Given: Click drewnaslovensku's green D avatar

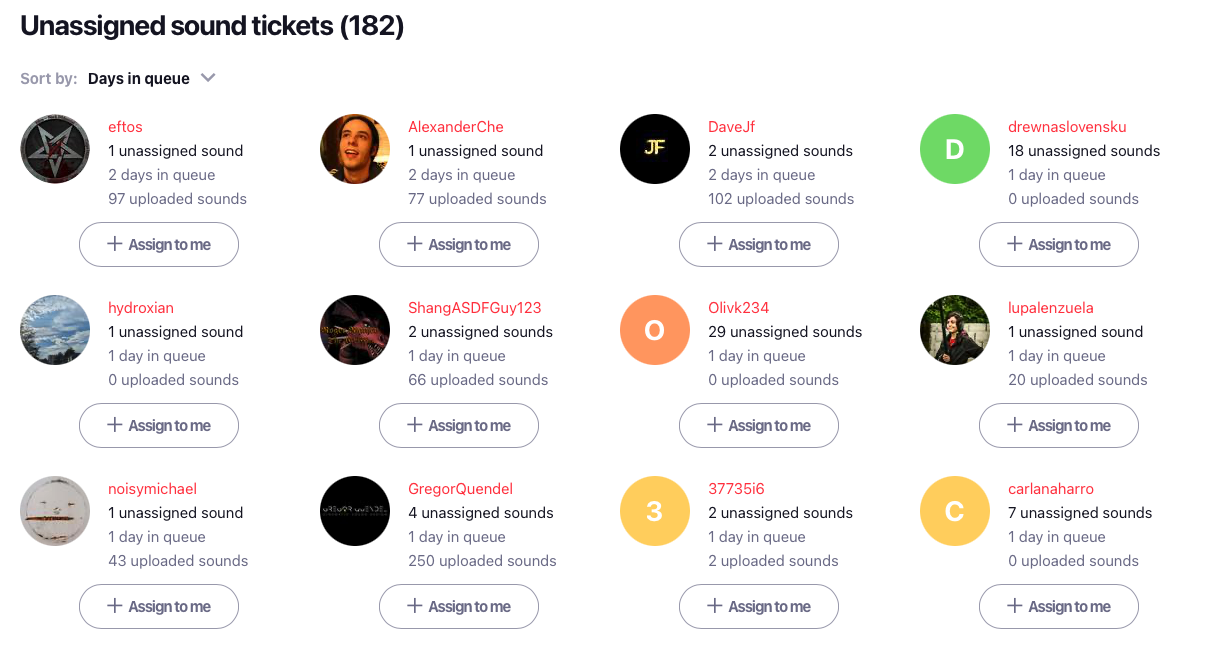Looking at the screenshot, I should pos(955,149).
